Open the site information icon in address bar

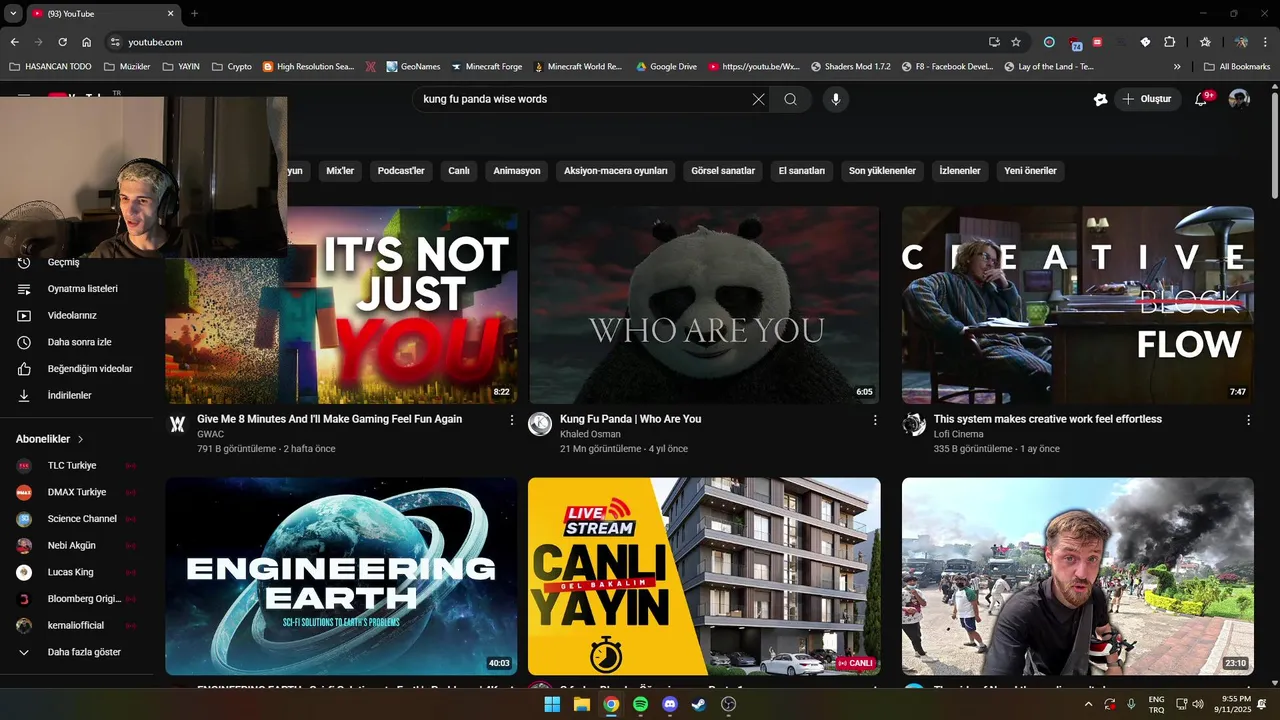point(115,42)
